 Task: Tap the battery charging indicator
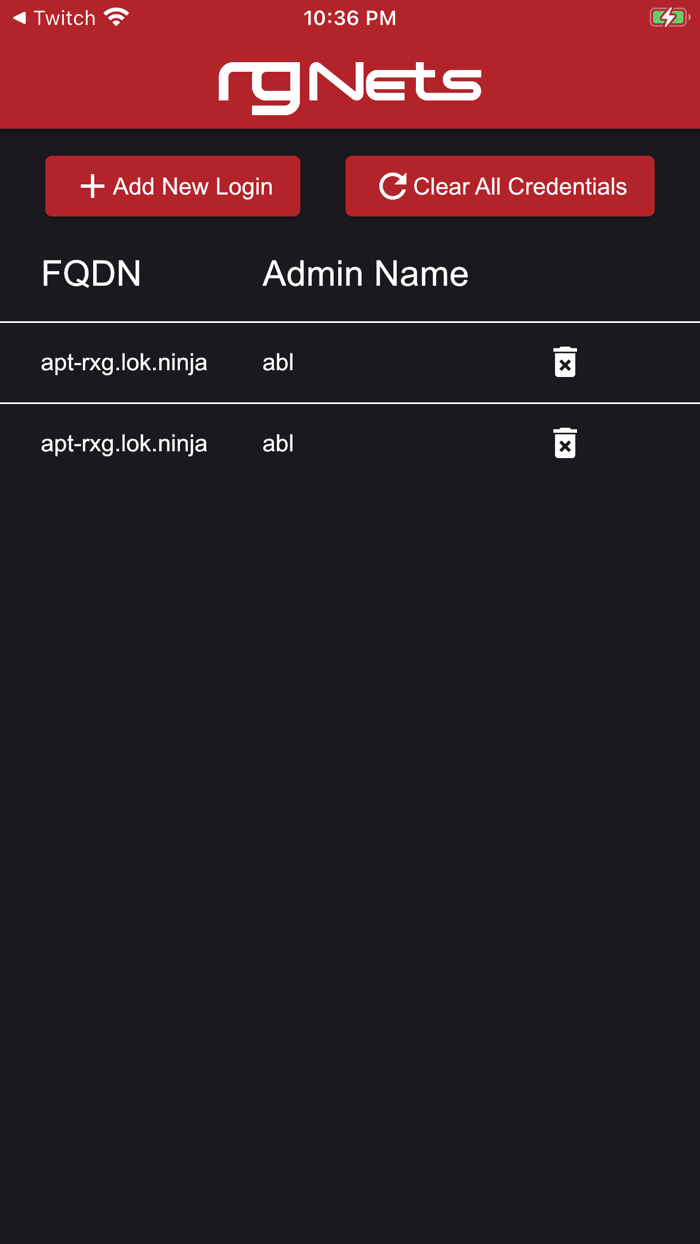pos(668,16)
